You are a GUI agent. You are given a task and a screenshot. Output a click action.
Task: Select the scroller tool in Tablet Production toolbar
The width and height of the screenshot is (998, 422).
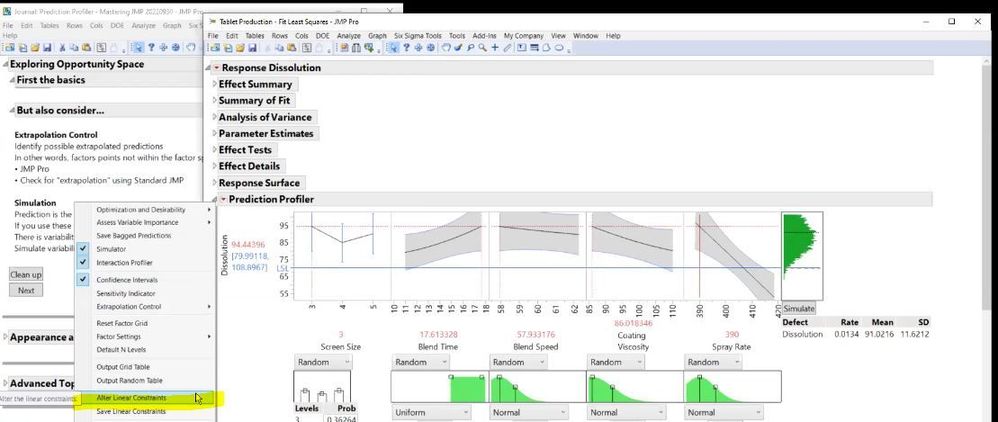pyautogui.click(x=430, y=48)
